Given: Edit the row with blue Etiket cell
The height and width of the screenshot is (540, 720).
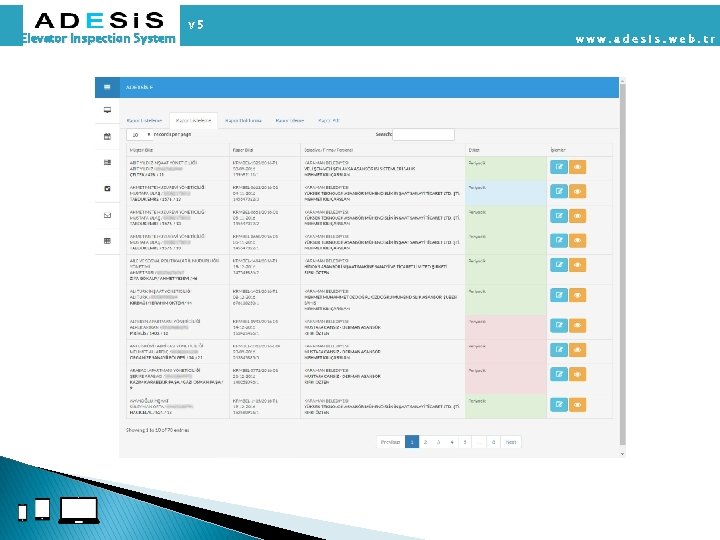Looking at the screenshot, I should click(x=559, y=191).
